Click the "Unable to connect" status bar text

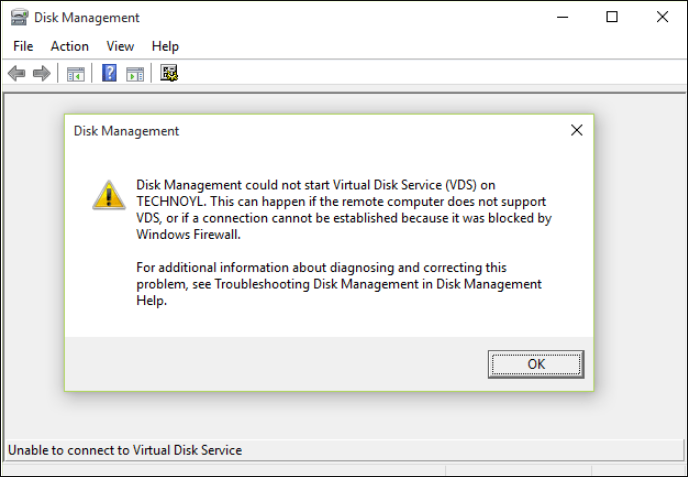[125, 450]
